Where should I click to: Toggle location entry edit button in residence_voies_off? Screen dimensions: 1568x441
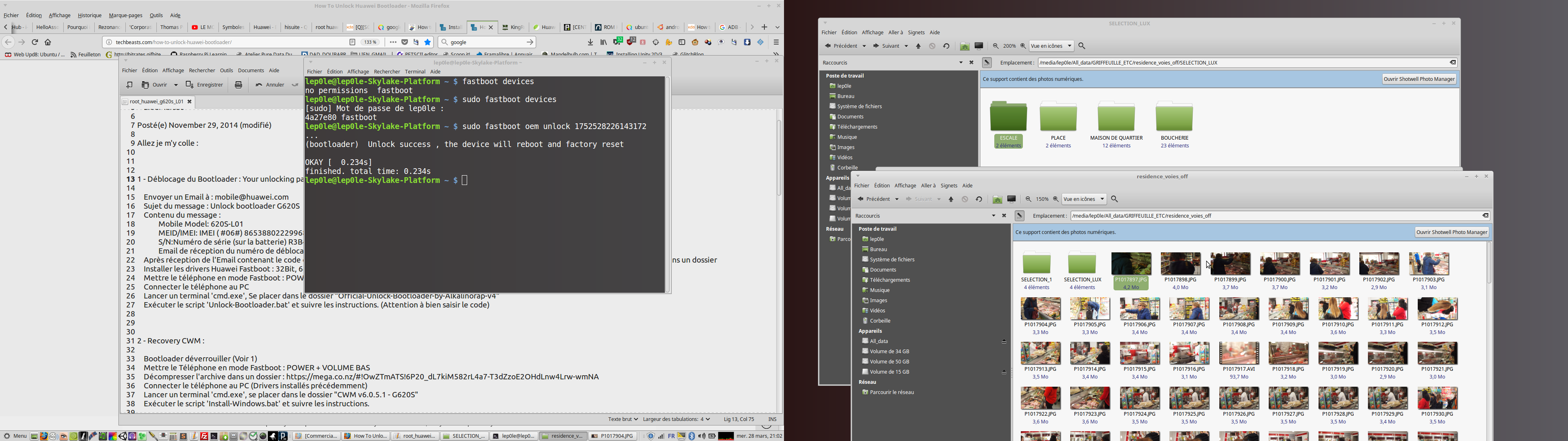(1020, 216)
